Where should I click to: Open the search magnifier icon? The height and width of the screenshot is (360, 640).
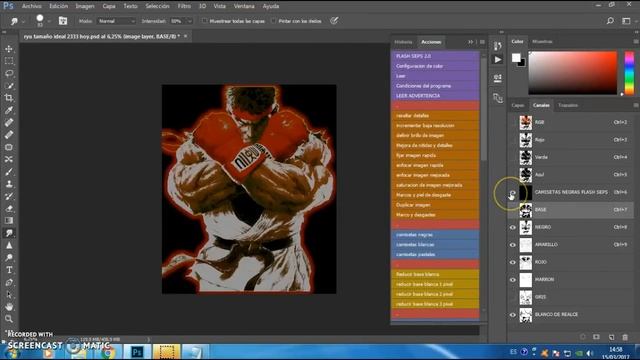pos(610,21)
